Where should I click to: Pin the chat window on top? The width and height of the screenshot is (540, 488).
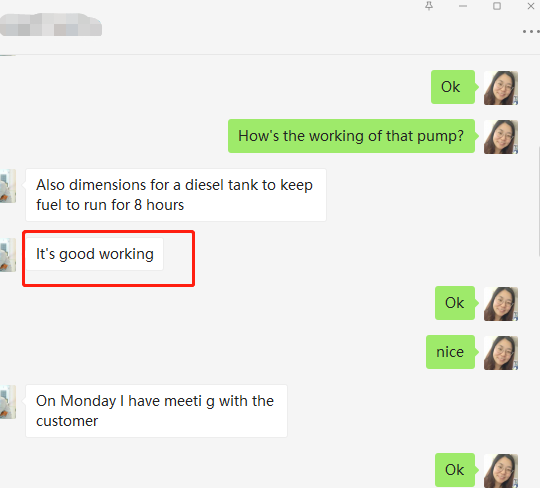tap(429, 6)
